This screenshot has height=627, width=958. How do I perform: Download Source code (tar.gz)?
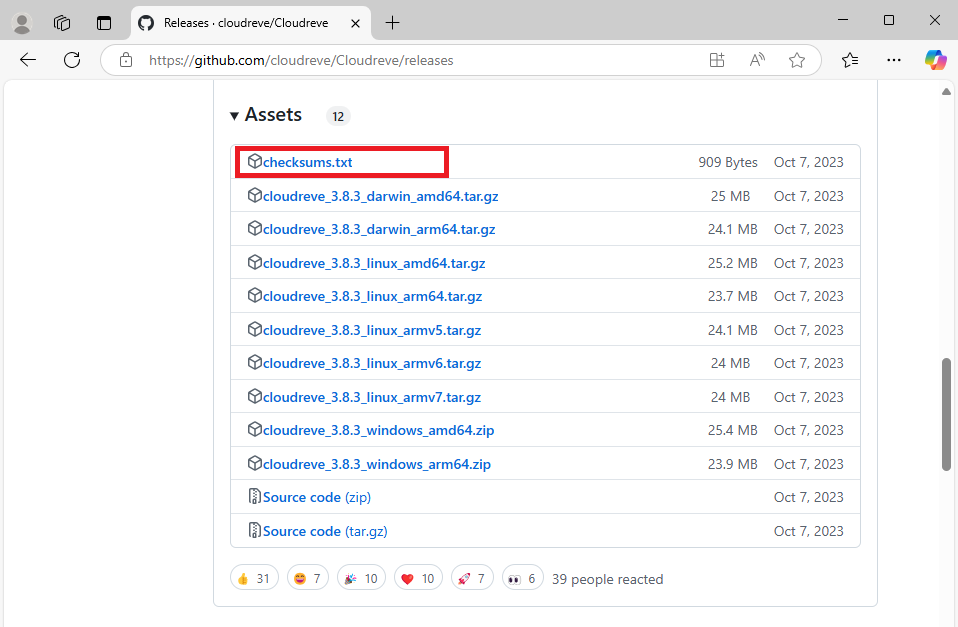(x=325, y=532)
